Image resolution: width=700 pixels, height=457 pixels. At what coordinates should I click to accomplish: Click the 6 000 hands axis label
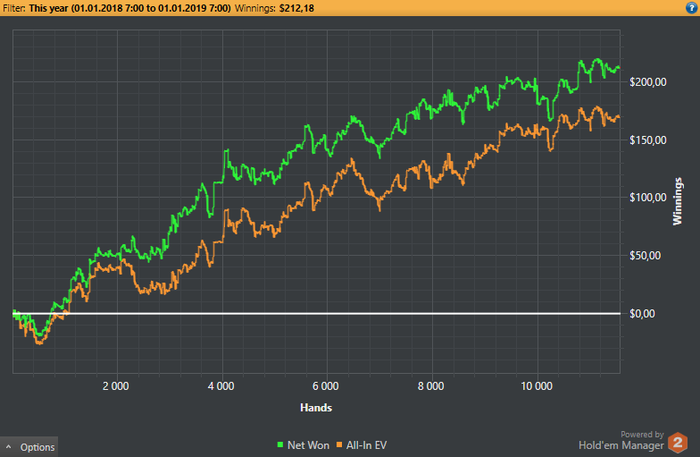326,386
